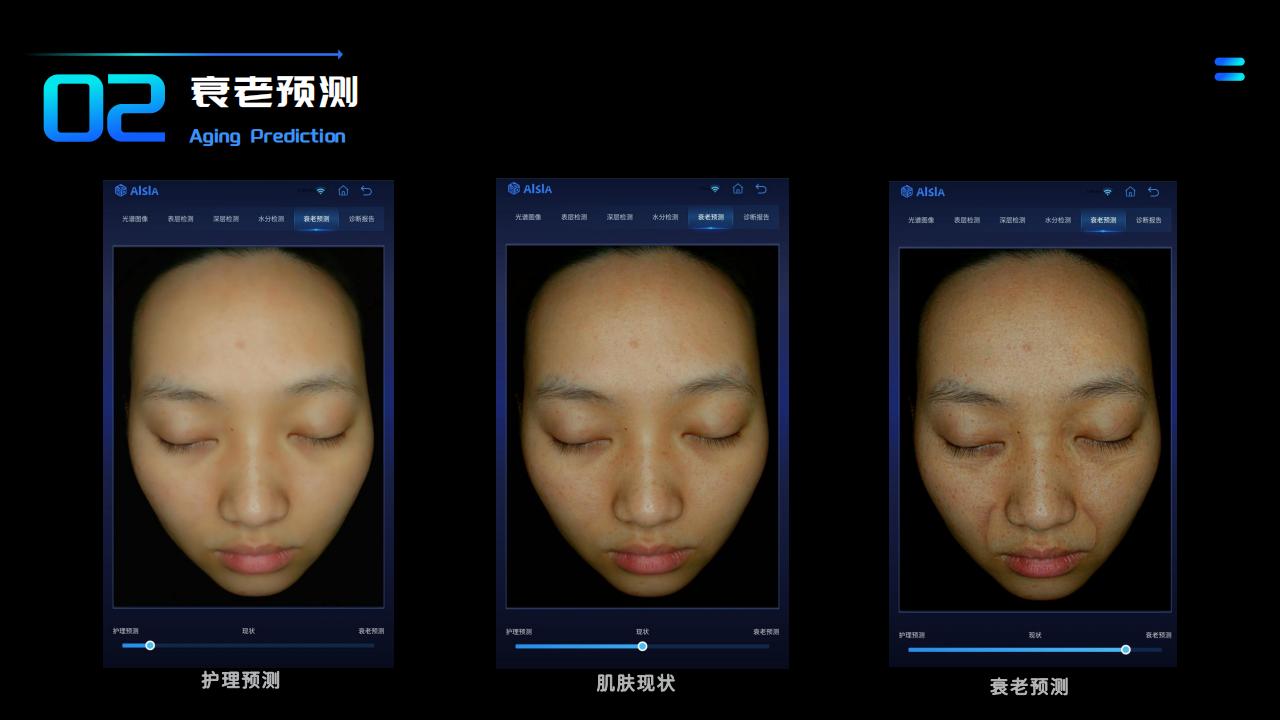Click the face image on the 护理预测 screen

coord(248,427)
